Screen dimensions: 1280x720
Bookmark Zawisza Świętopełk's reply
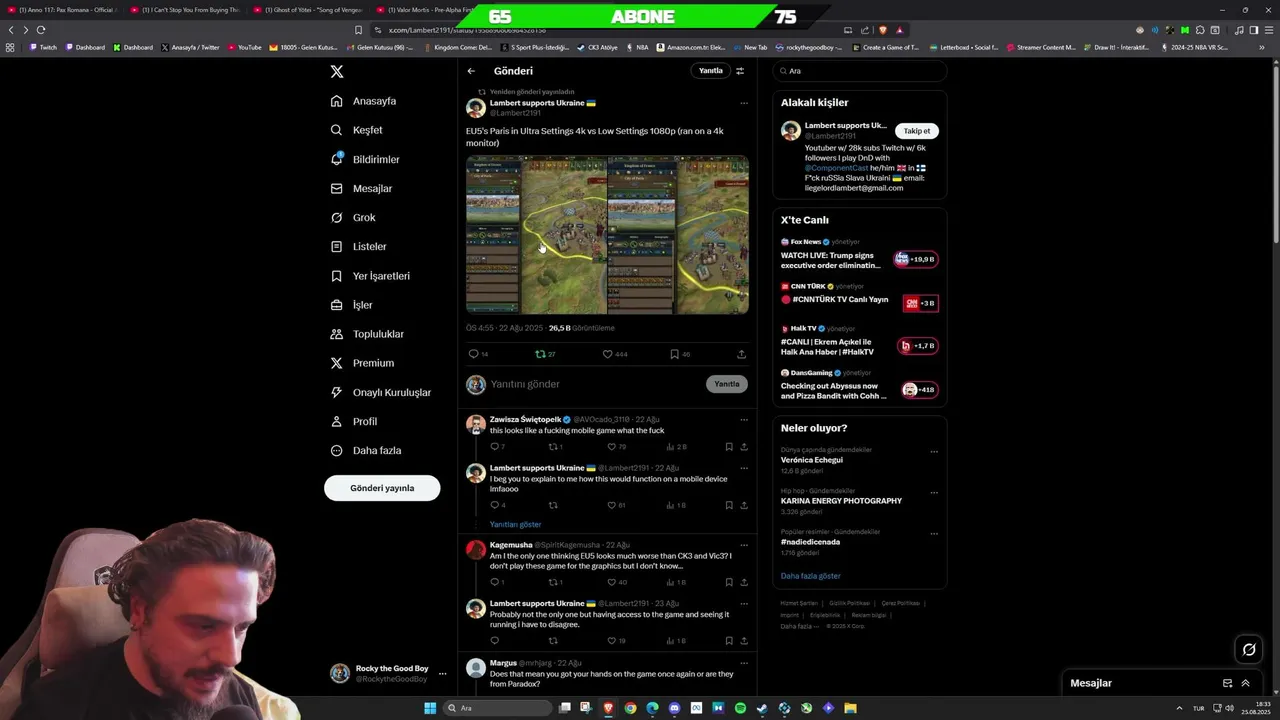[729, 447]
